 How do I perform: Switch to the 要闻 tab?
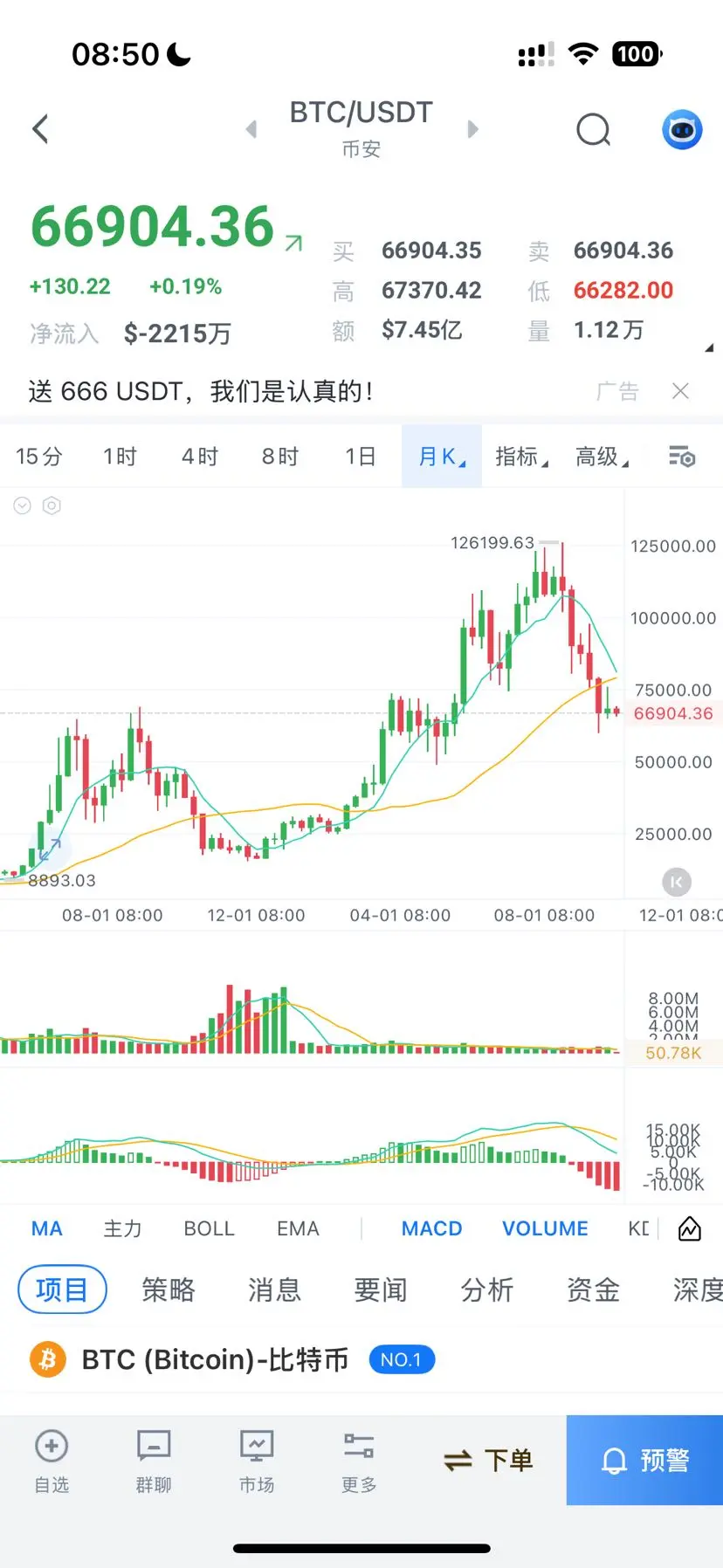381,1289
